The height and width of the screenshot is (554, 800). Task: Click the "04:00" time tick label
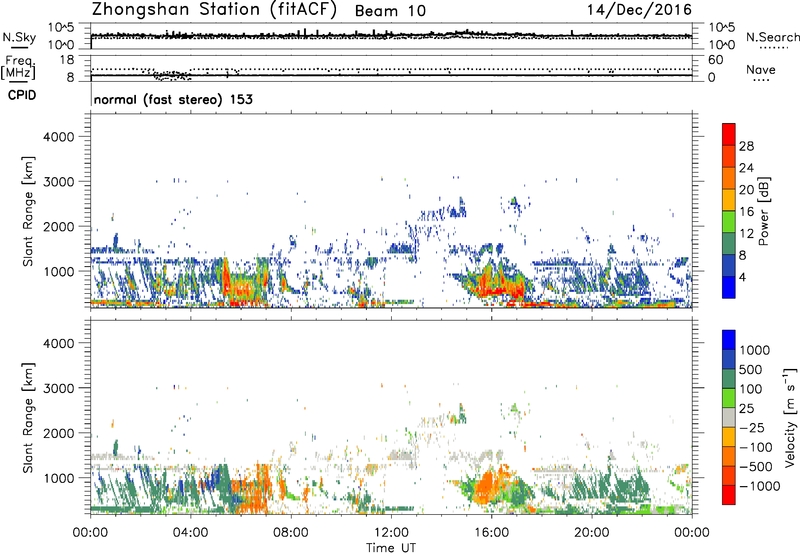tap(190, 533)
